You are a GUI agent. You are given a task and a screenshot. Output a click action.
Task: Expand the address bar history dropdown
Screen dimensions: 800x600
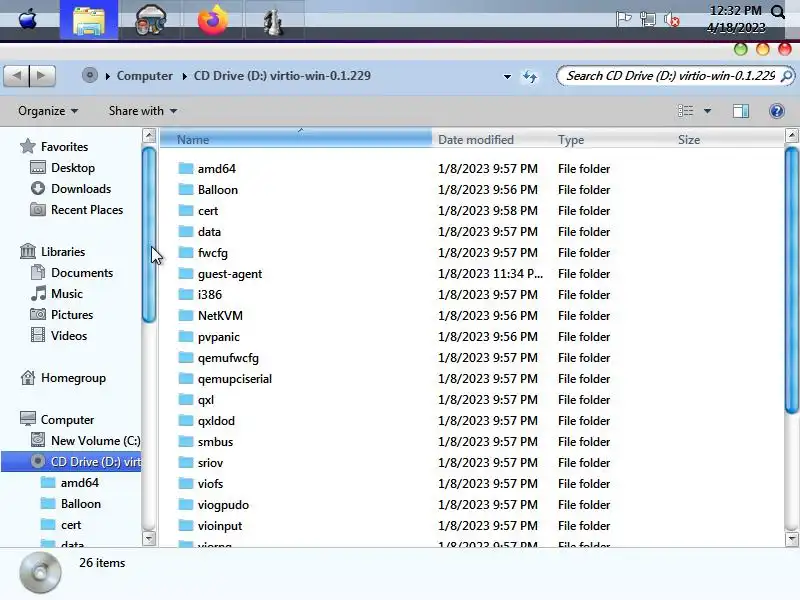tap(507, 77)
